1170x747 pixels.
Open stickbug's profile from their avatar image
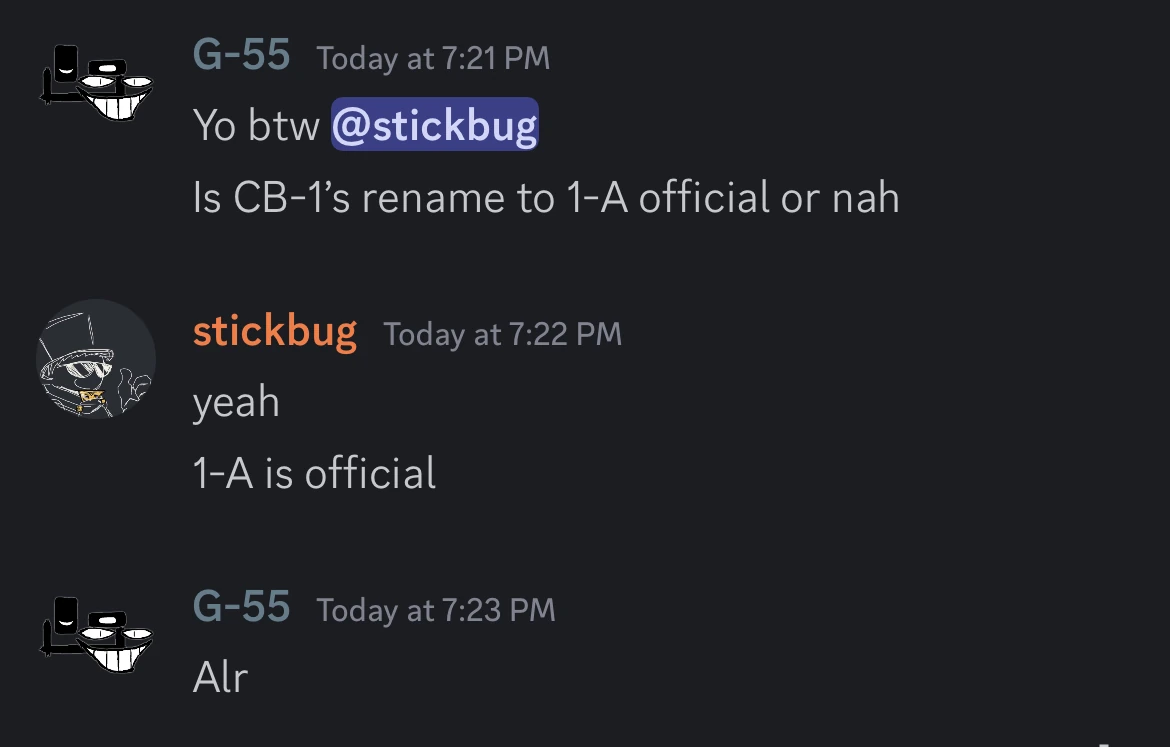point(96,358)
